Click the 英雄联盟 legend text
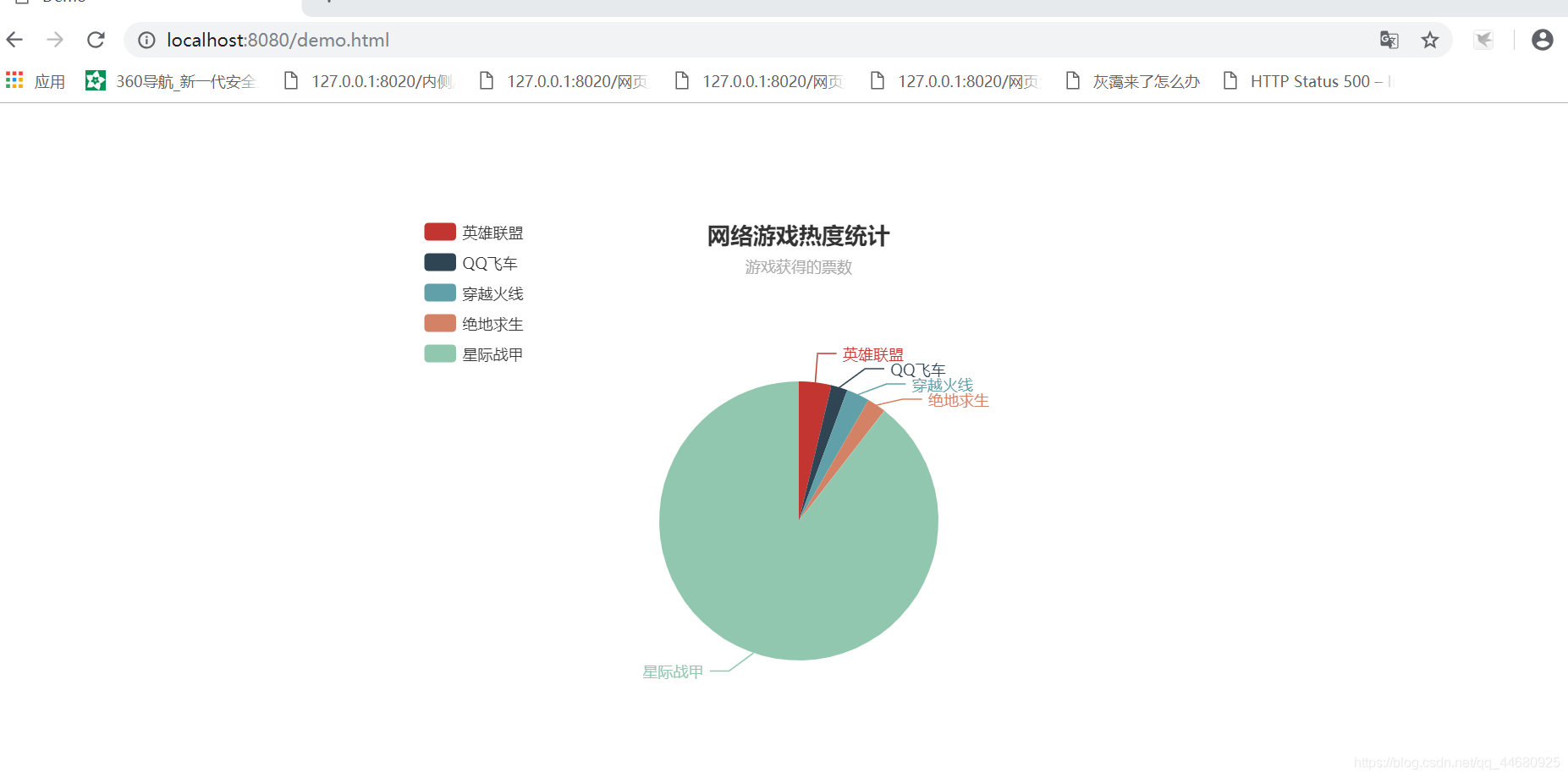 (492, 233)
